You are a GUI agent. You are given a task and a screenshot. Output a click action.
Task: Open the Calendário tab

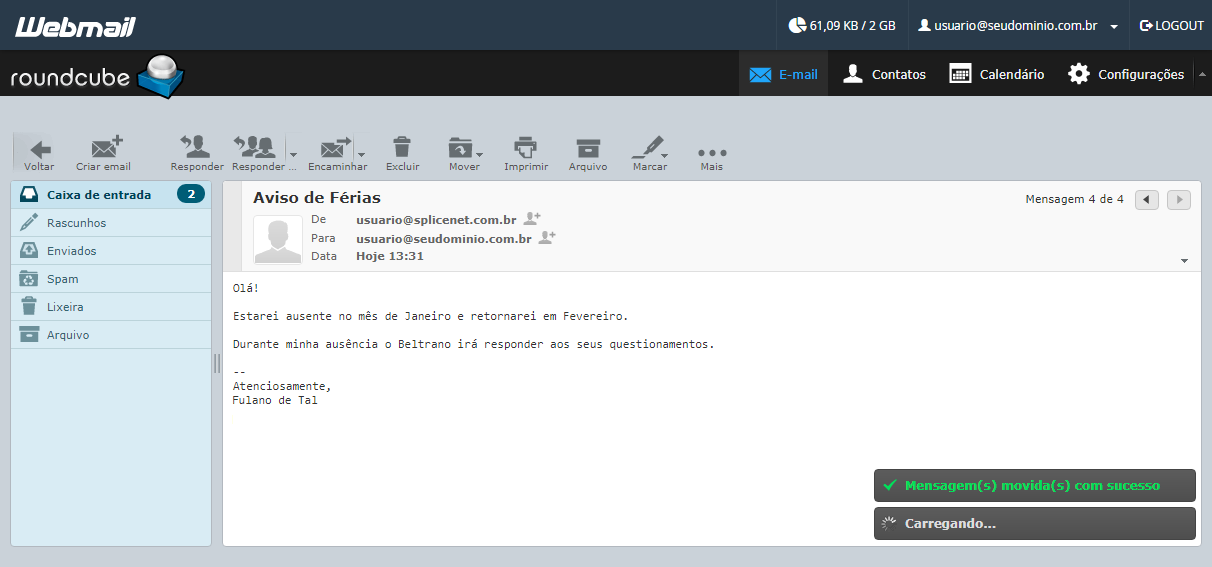[x=997, y=74]
